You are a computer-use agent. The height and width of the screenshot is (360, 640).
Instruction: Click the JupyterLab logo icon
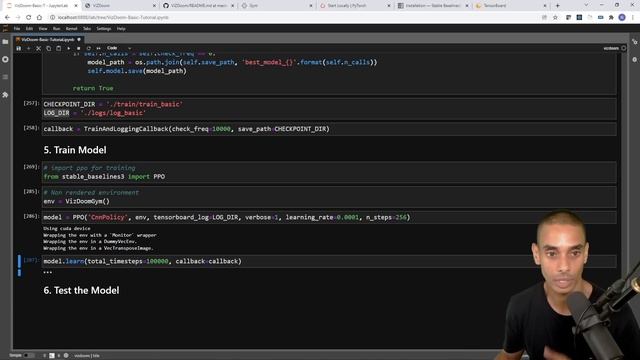click(5, 29)
